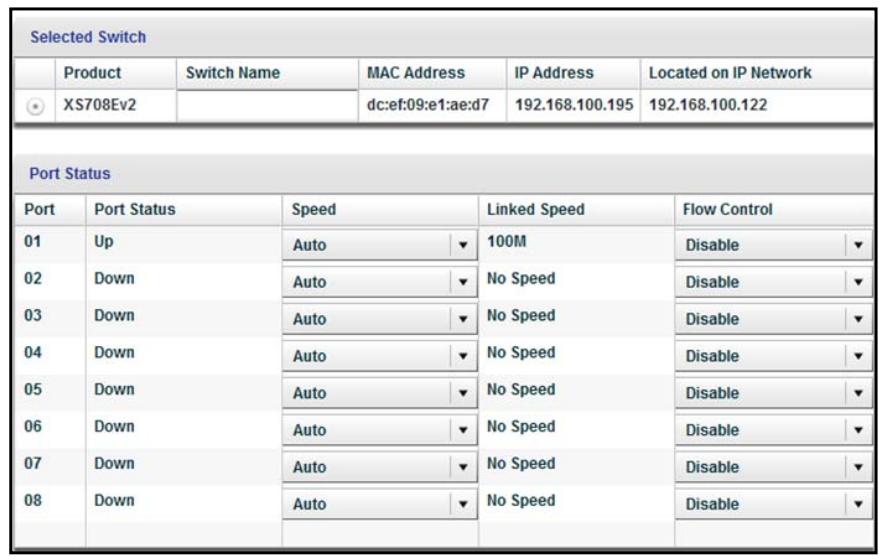Click the IP address 192.168.100.195
The image size is (879, 557).
(x=574, y=105)
